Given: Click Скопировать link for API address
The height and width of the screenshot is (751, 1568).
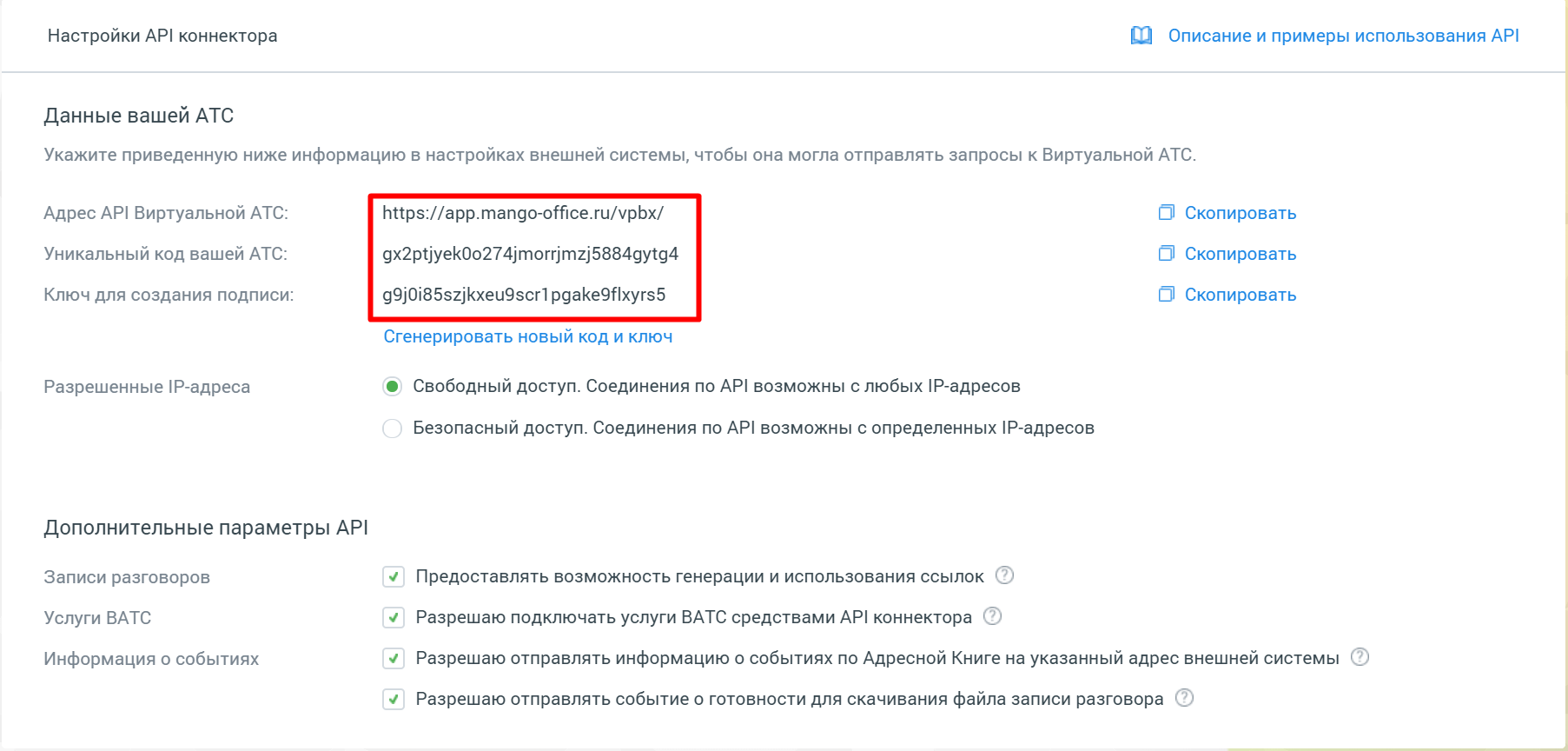Looking at the screenshot, I should click(x=1241, y=213).
